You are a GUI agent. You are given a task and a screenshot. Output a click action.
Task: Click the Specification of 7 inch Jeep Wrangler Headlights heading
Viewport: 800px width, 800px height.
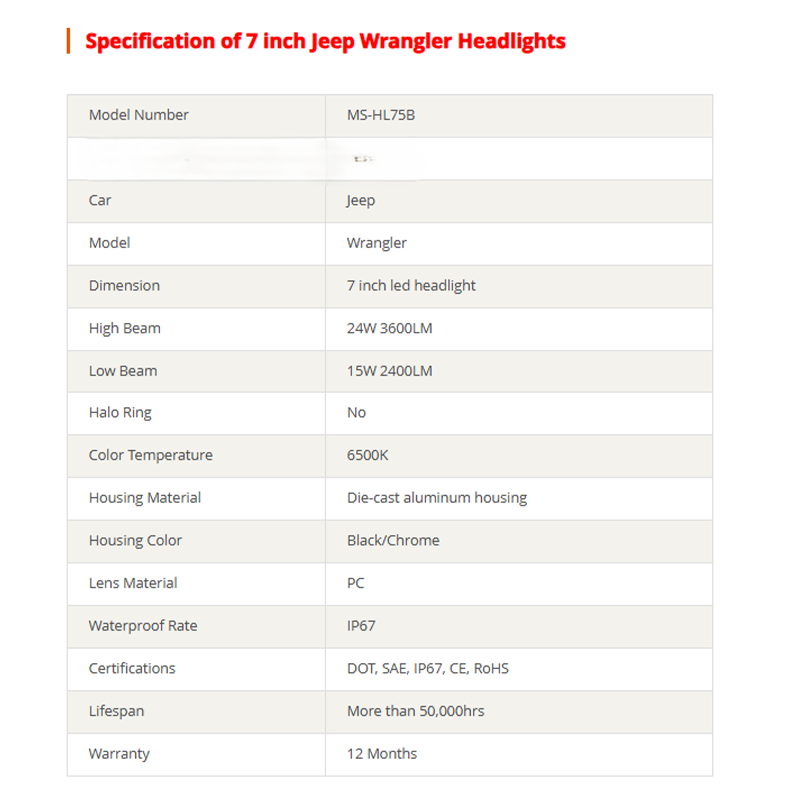(325, 41)
